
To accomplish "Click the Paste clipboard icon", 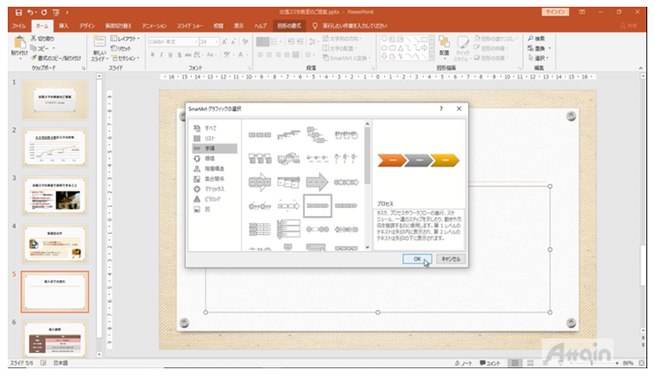I will point(20,43).
